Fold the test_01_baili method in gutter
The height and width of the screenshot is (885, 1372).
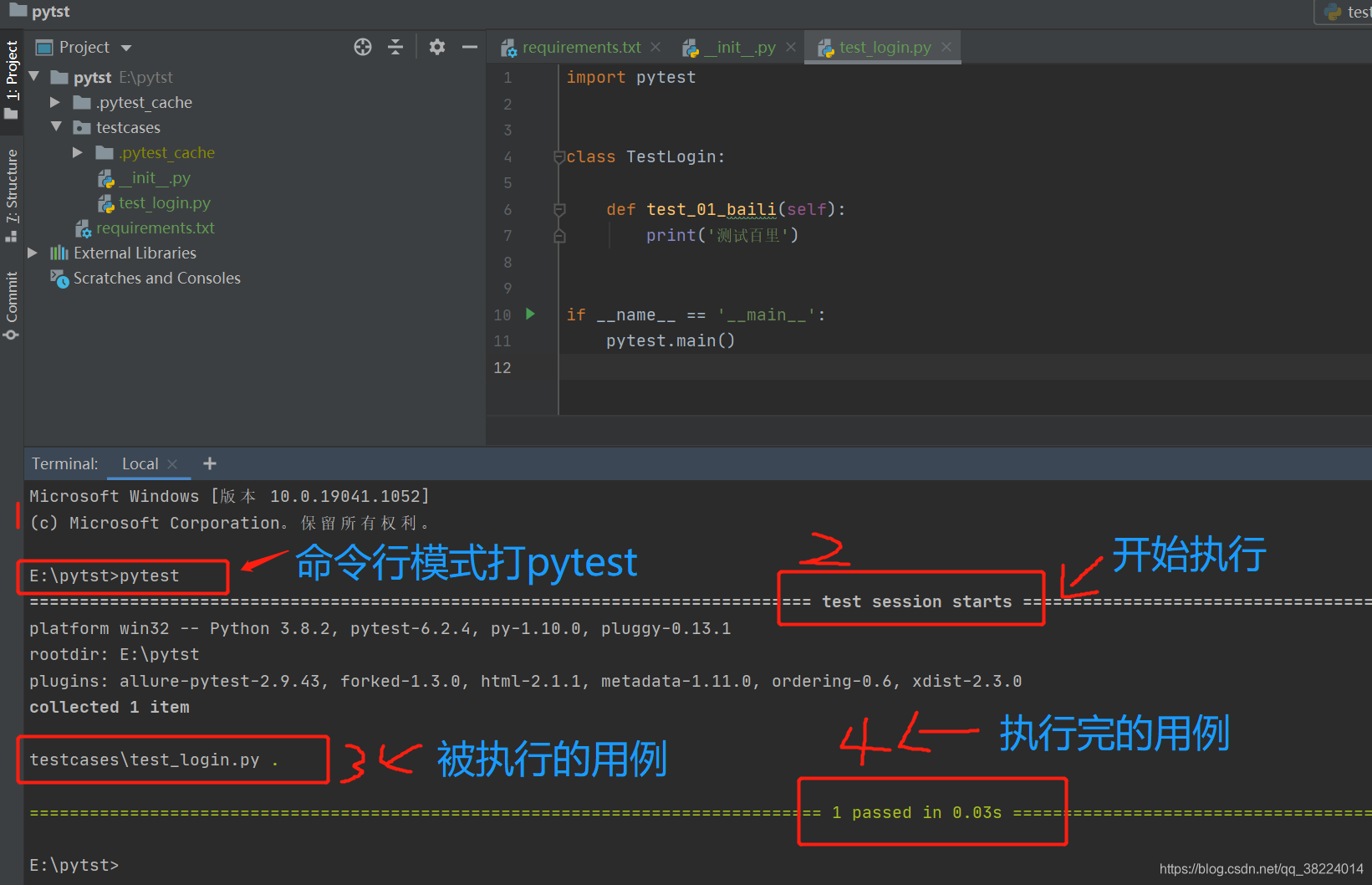(559, 209)
